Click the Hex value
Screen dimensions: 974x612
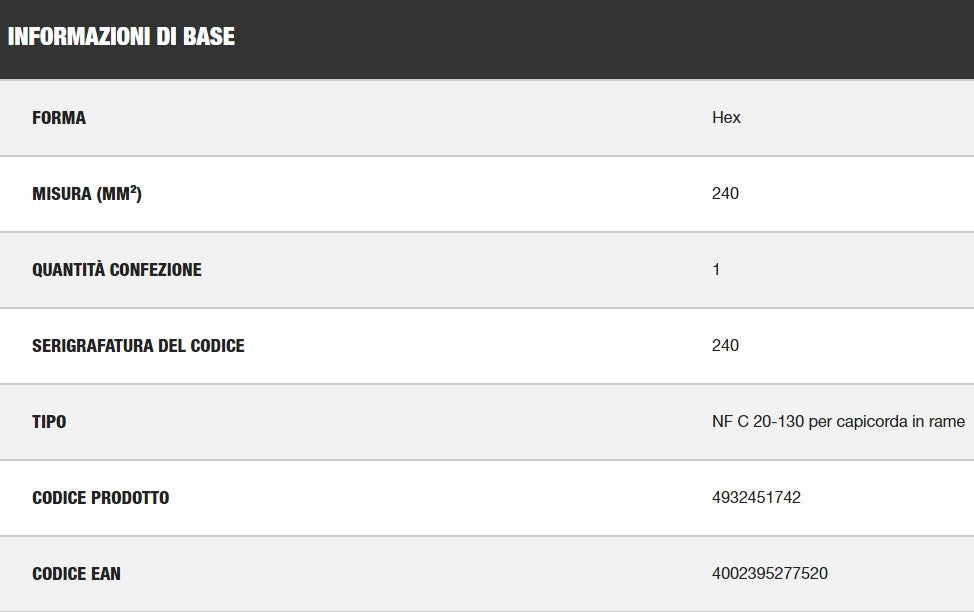726,117
